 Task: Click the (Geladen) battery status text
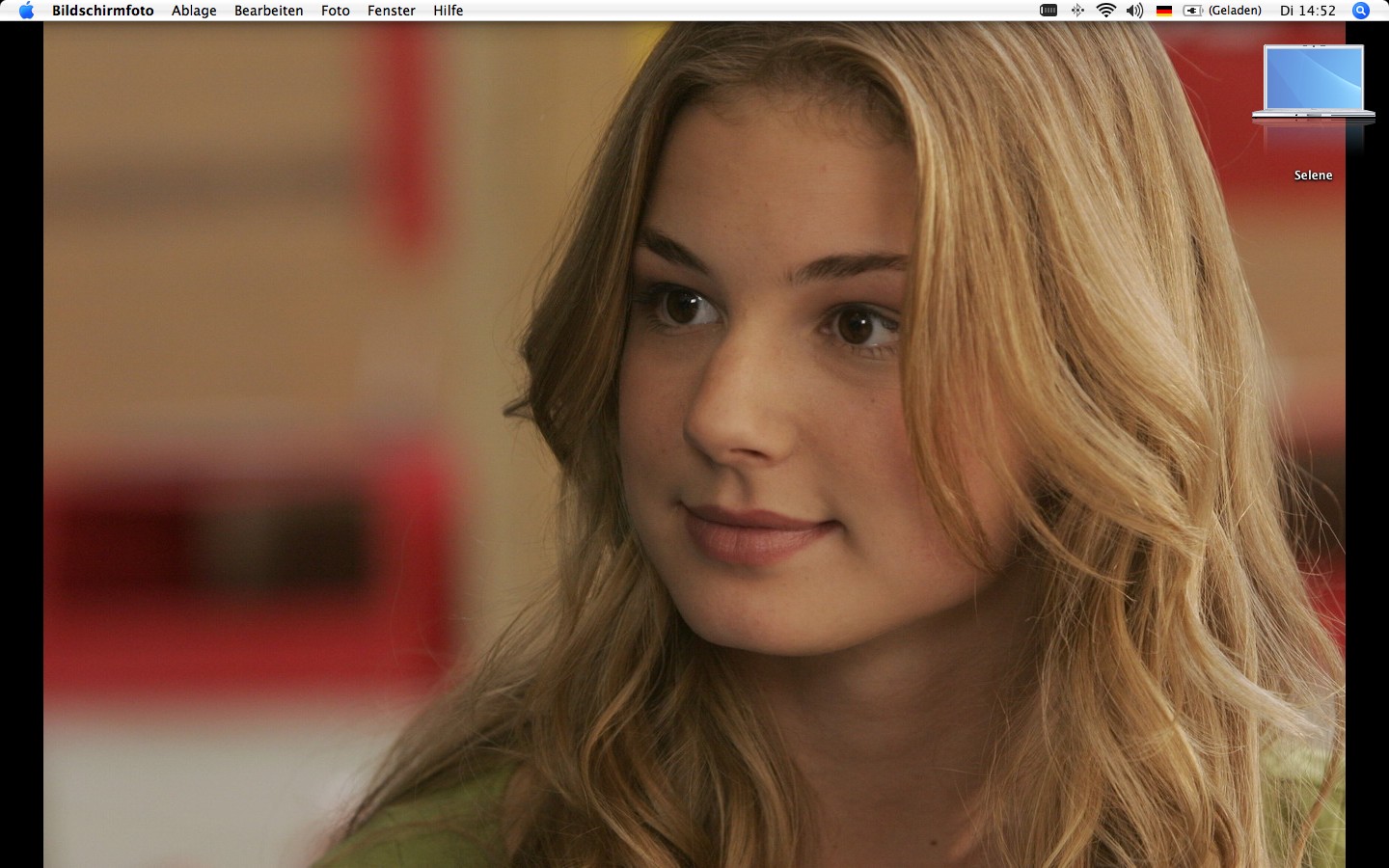tap(1235, 11)
